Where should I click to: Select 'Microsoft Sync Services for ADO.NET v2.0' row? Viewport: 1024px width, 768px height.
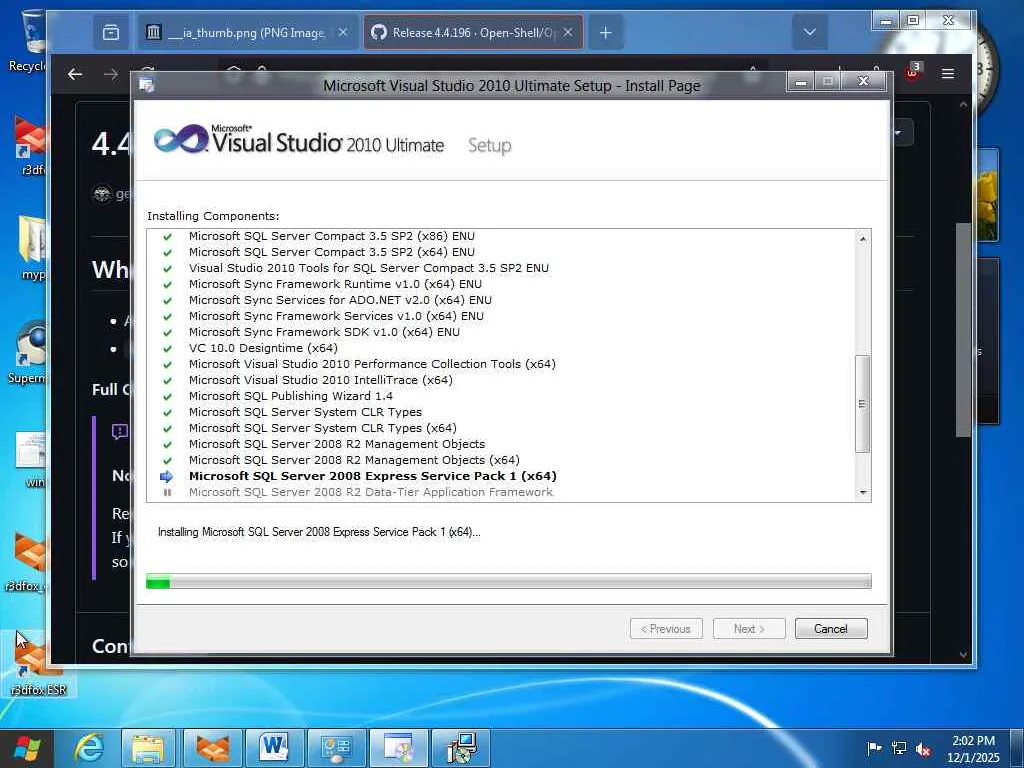pyautogui.click(x=340, y=300)
